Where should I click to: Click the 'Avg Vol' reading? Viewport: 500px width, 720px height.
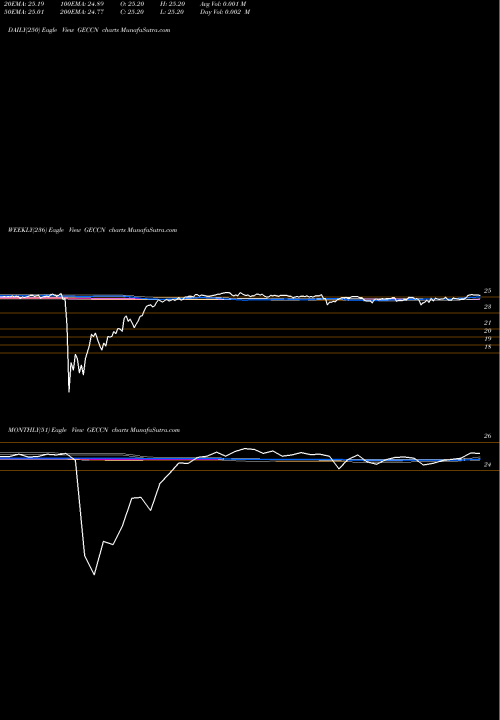pos(223,4)
